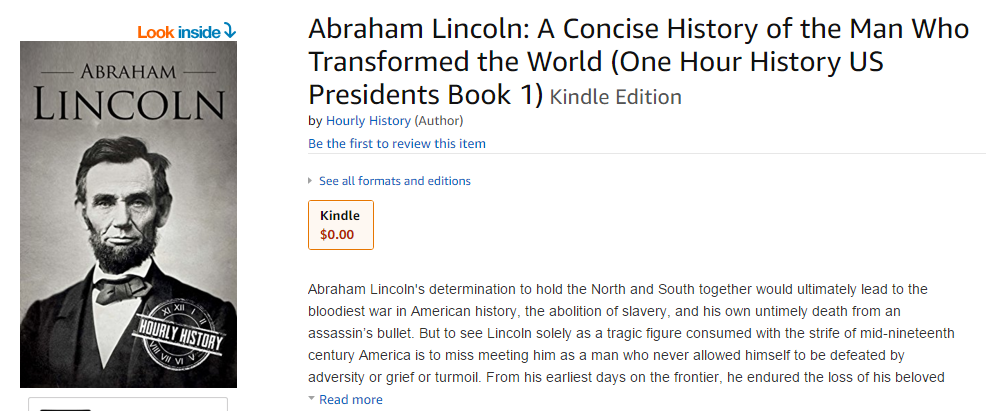Viewport: 986px width, 411px height.
Task: Click Lincoln's portrait face on the cover
Action: point(124,202)
